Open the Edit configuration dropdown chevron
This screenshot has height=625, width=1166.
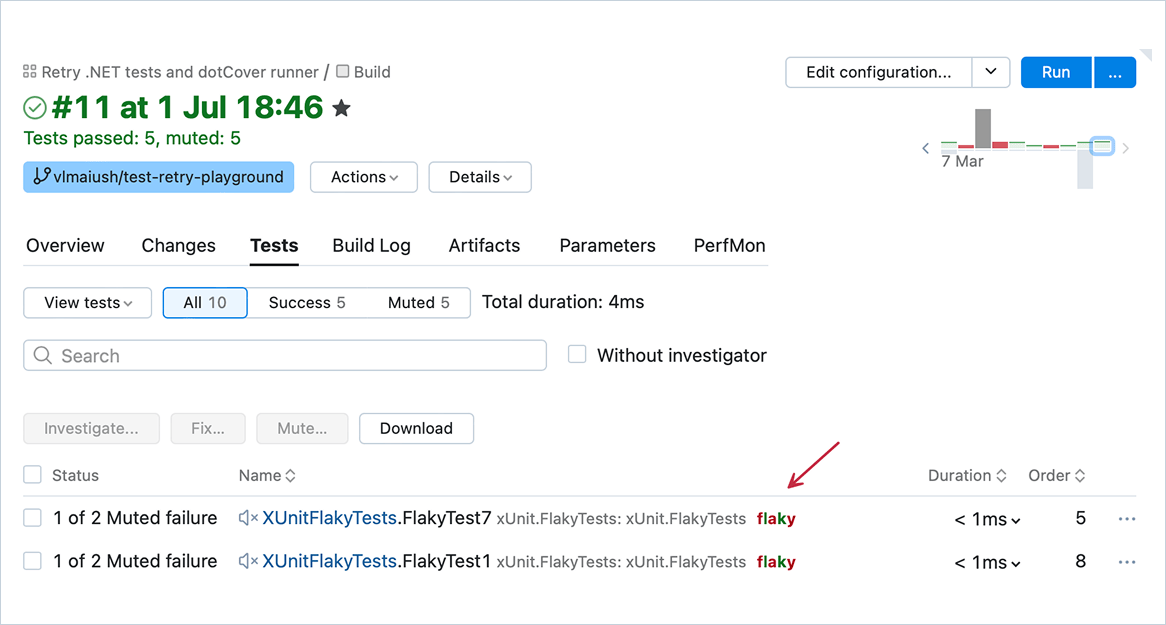coord(991,72)
